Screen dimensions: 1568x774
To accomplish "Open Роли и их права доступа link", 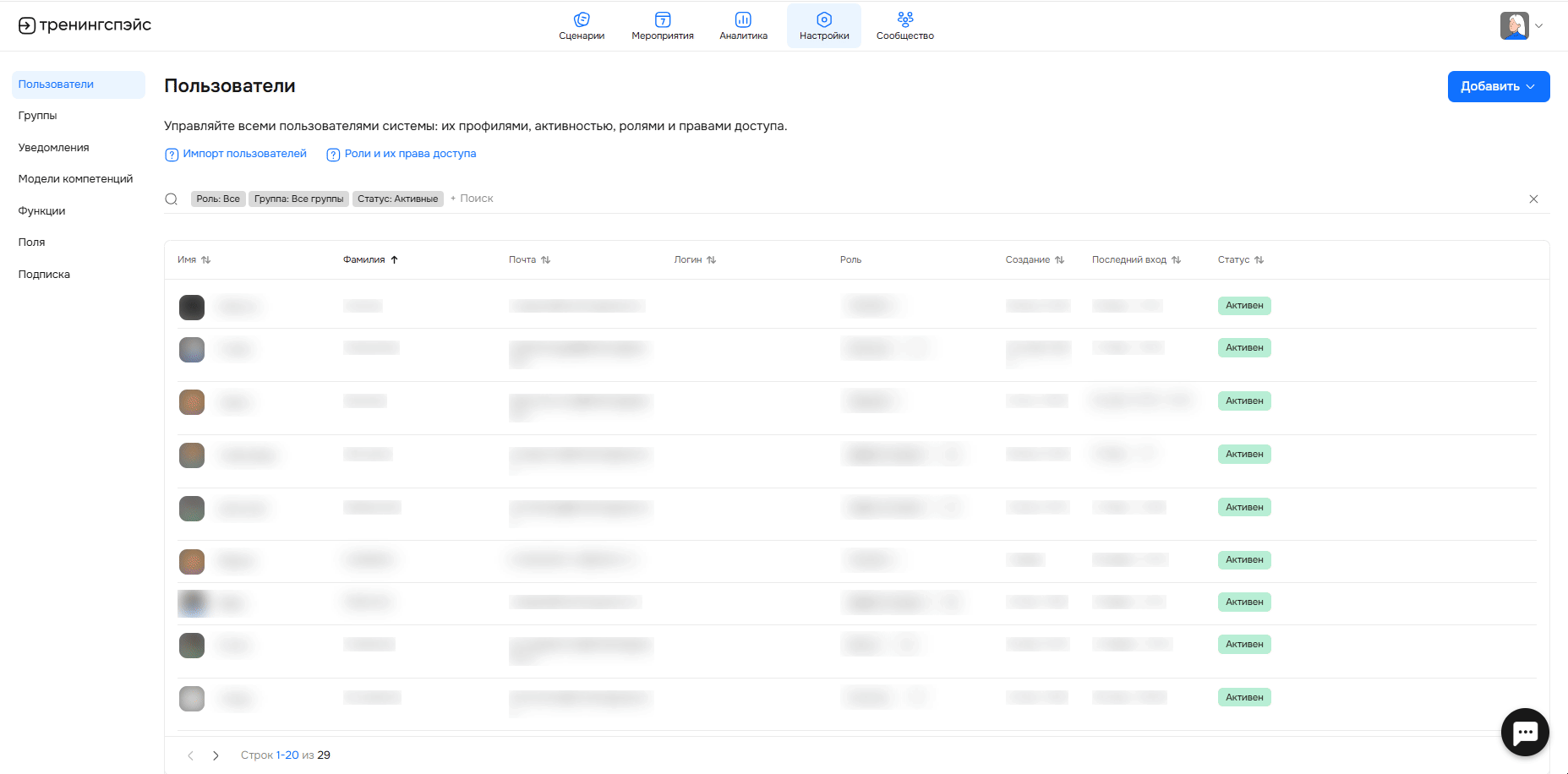I will coord(410,154).
